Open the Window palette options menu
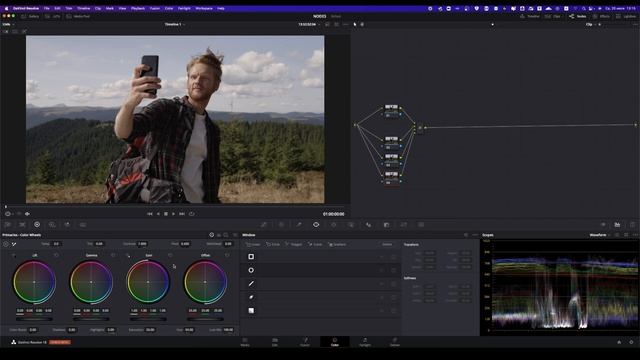 click(475, 235)
